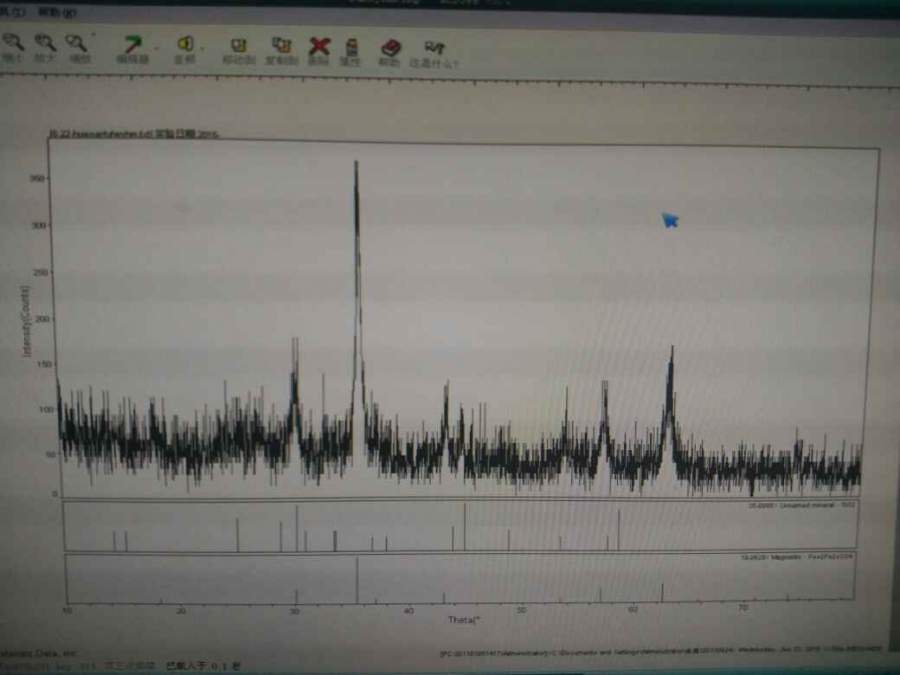Click the Copy To toolbar icon
Screen dimensions: 900x675
[x=281, y=45]
